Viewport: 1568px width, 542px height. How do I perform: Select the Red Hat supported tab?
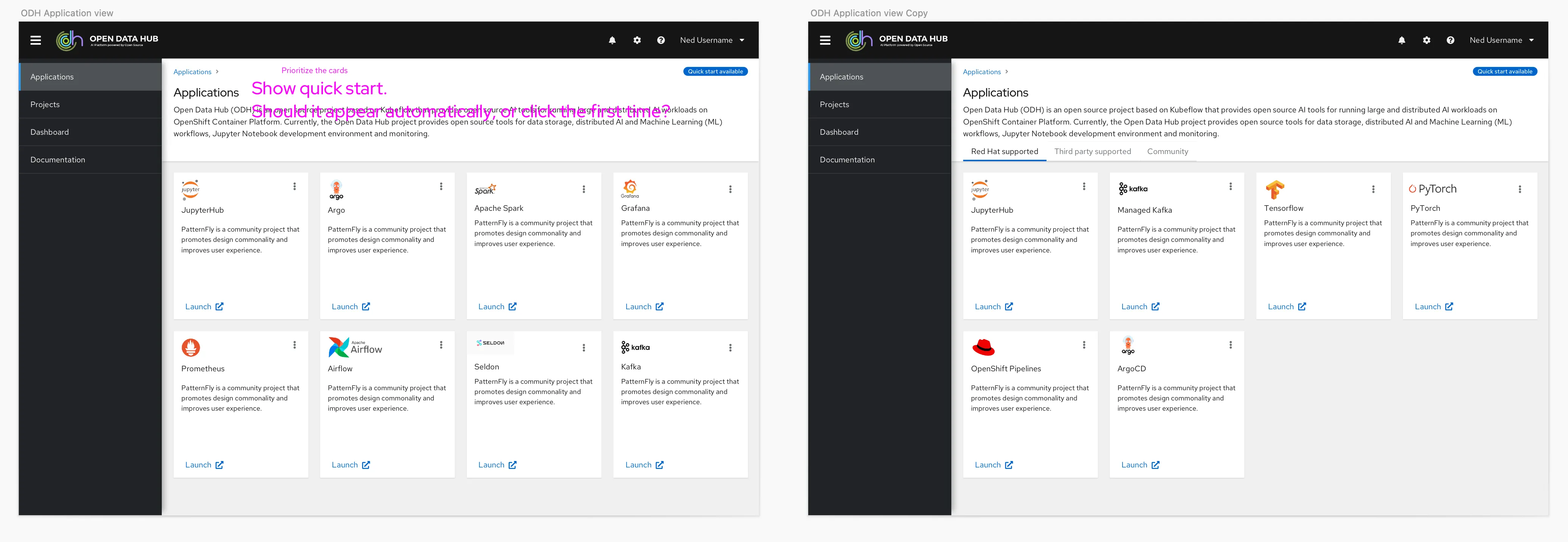coord(1004,152)
